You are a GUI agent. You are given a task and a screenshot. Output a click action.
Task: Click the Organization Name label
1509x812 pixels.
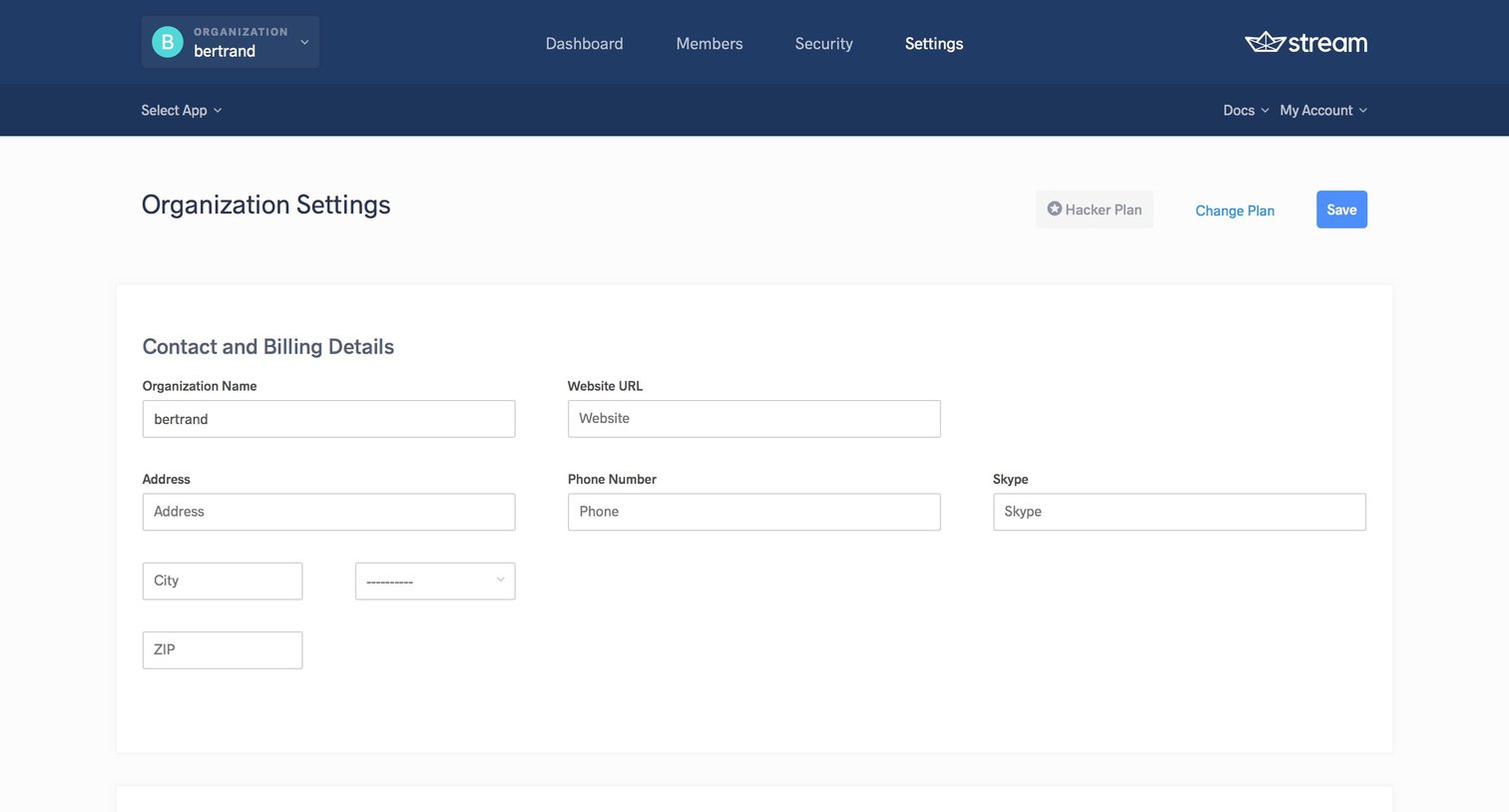tap(200, 386)
